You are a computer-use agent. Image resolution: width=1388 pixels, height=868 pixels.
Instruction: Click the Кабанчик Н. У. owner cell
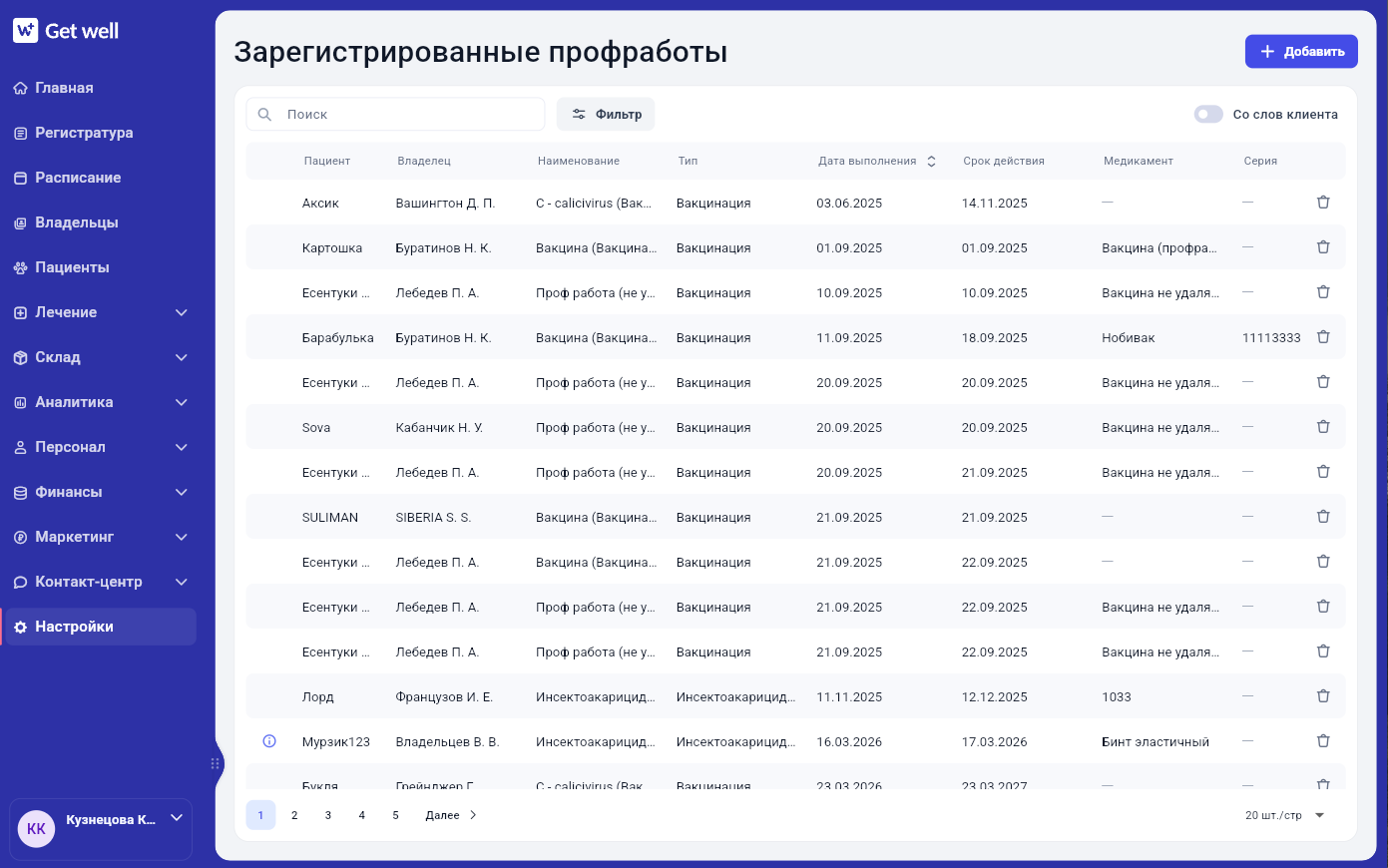(x=439, y=427)
